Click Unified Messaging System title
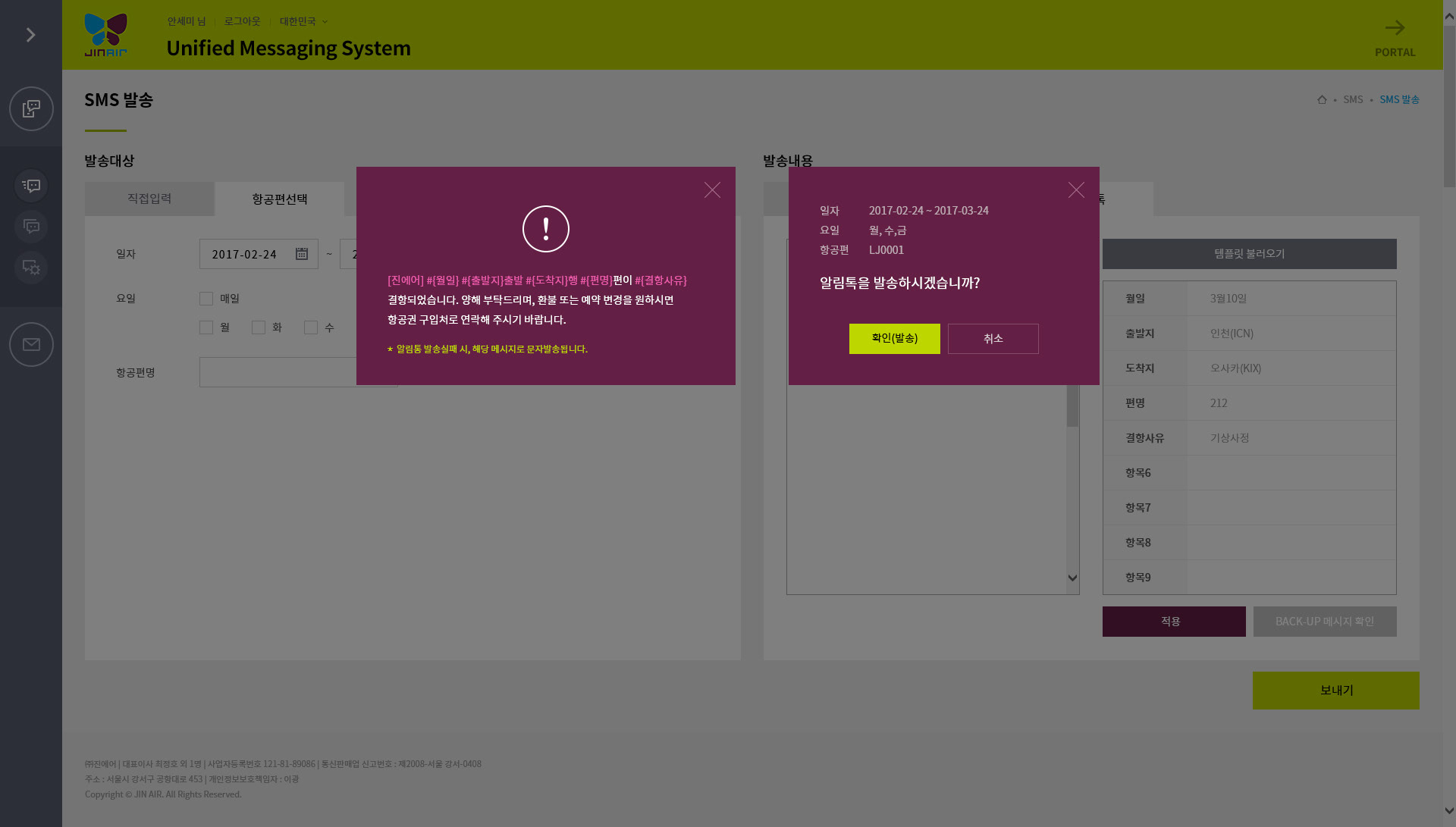The width and height of the screenshot is (1456, 827). pos(288,48)
